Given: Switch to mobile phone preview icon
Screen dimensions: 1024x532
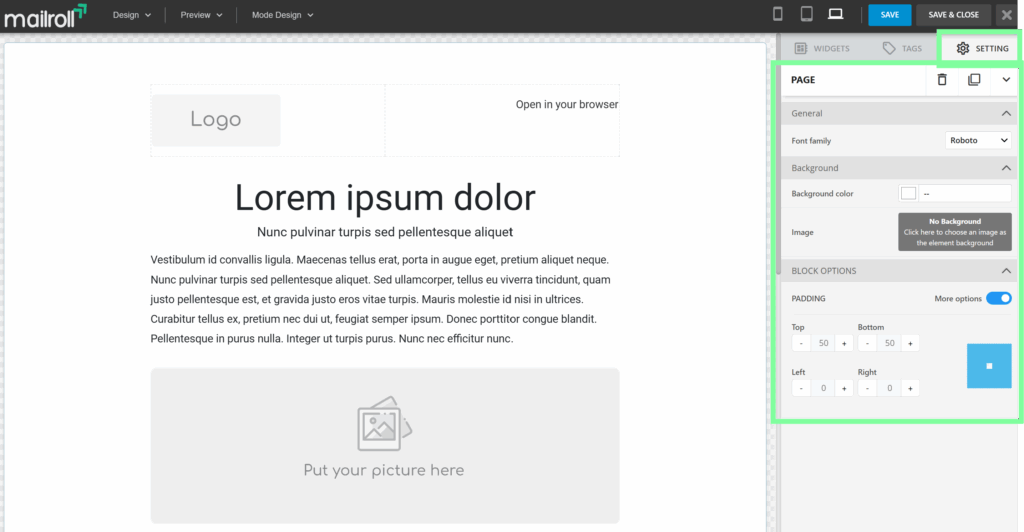Looking at the screenshot, I should click(x=779, y=14).
